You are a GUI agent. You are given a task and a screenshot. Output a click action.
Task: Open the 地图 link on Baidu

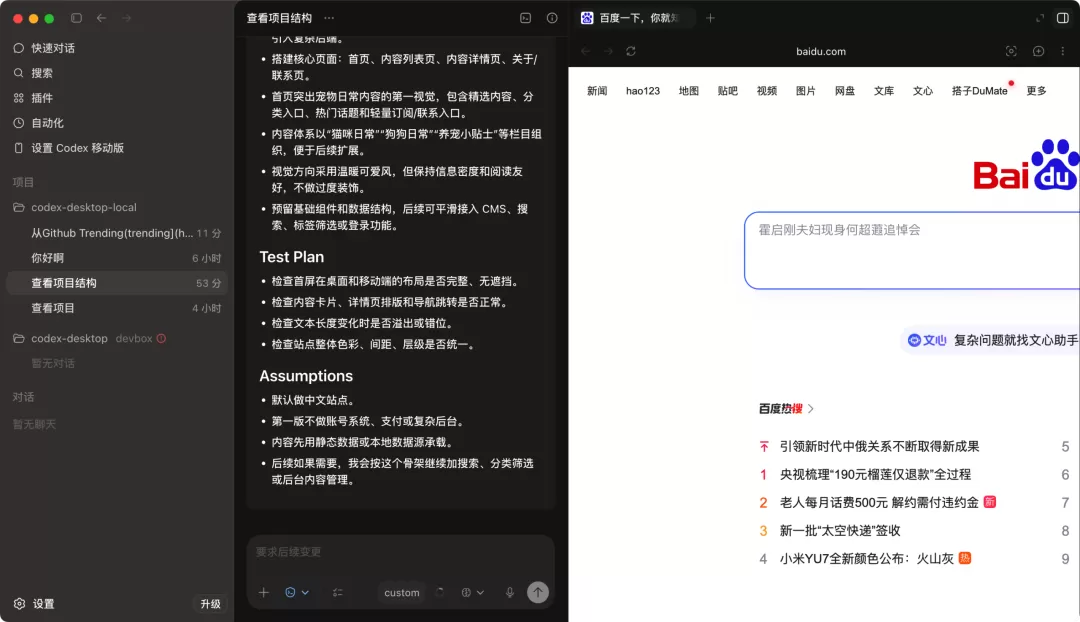(689, 91)
